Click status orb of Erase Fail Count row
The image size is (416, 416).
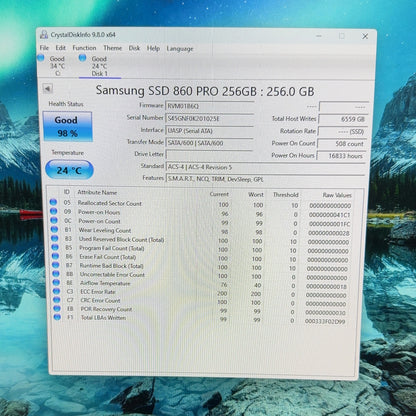(55, 256)
